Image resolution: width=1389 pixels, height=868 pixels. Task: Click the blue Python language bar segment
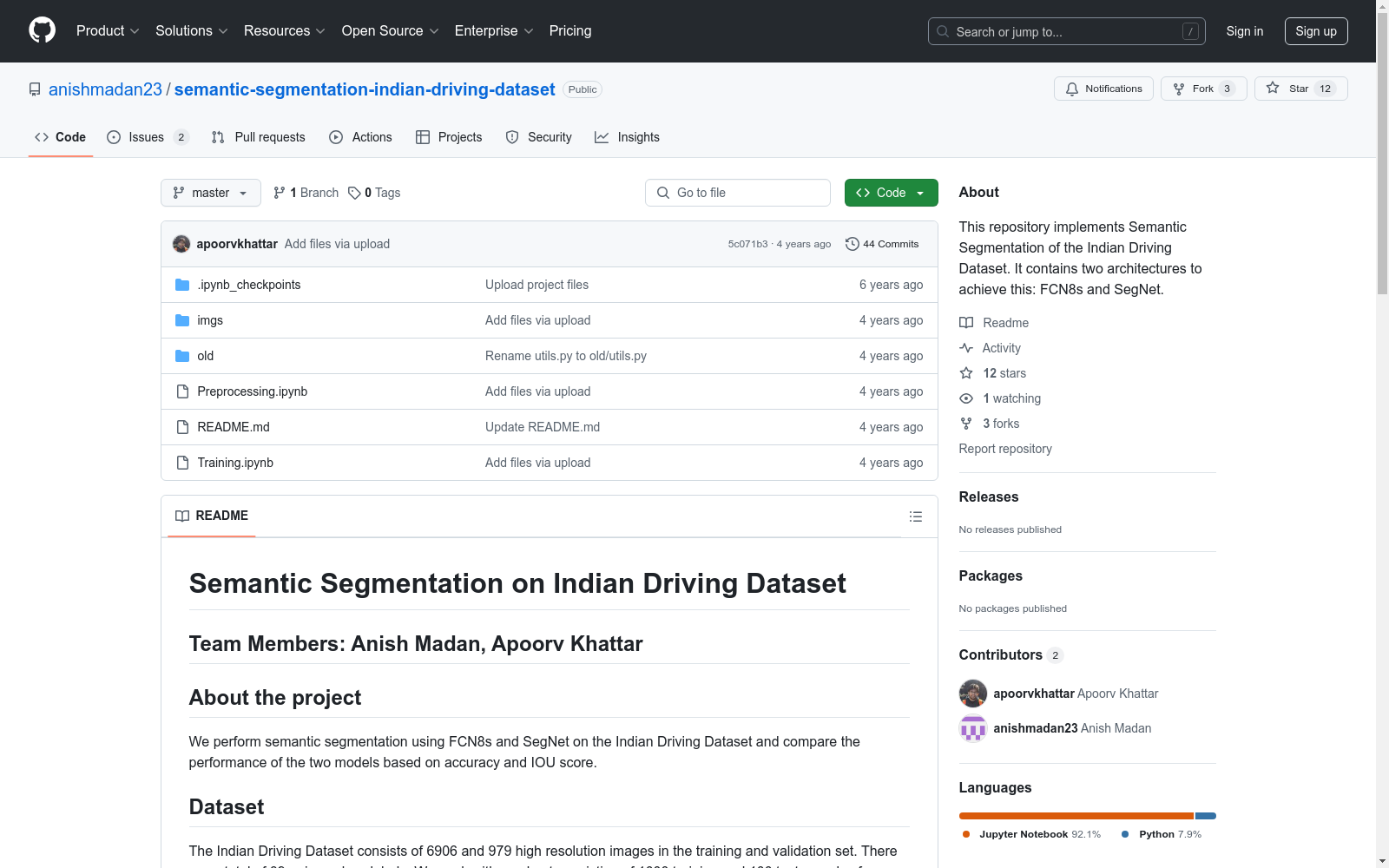(1206, 816)
